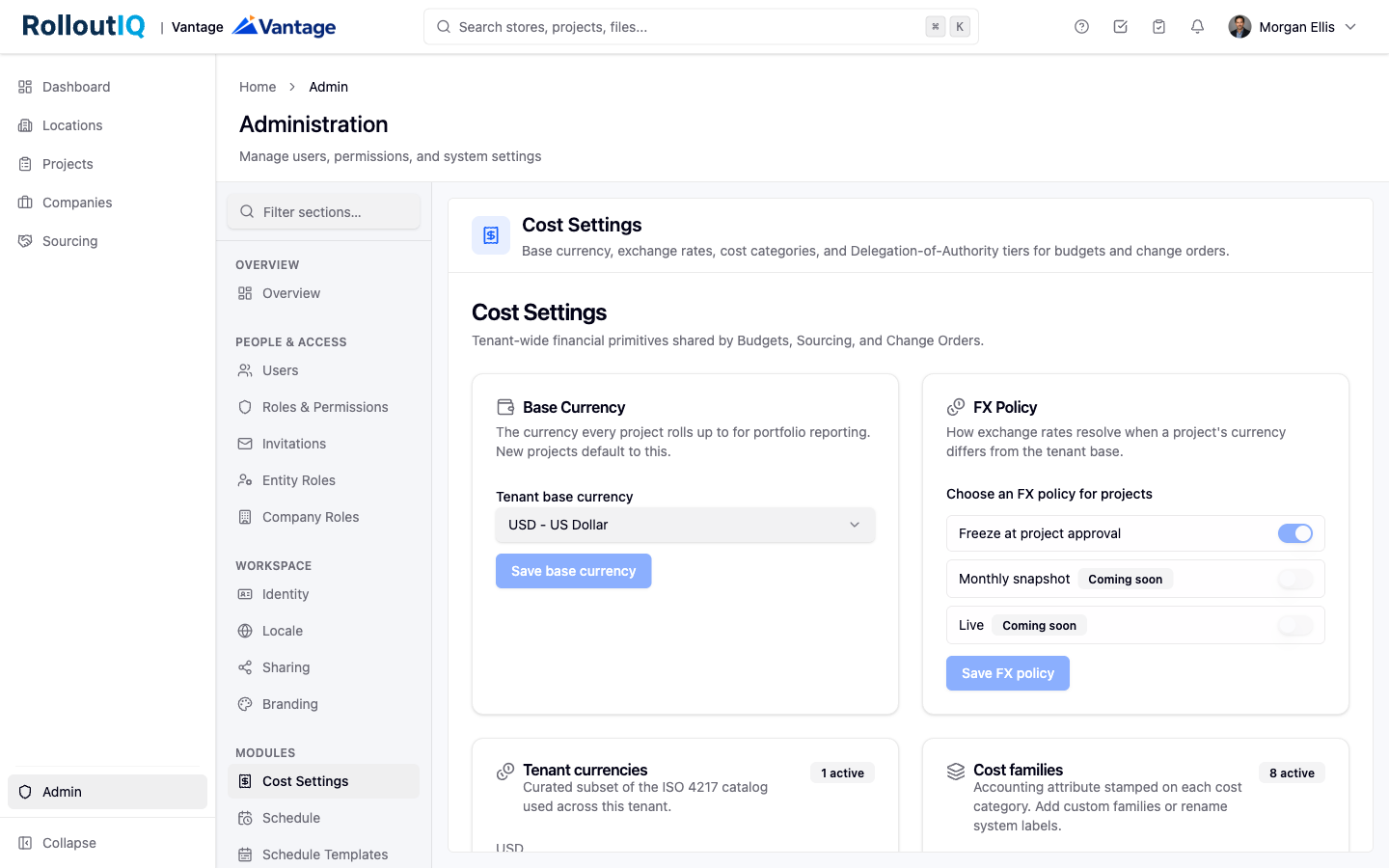Open notifications bell

click(1197, 27)
